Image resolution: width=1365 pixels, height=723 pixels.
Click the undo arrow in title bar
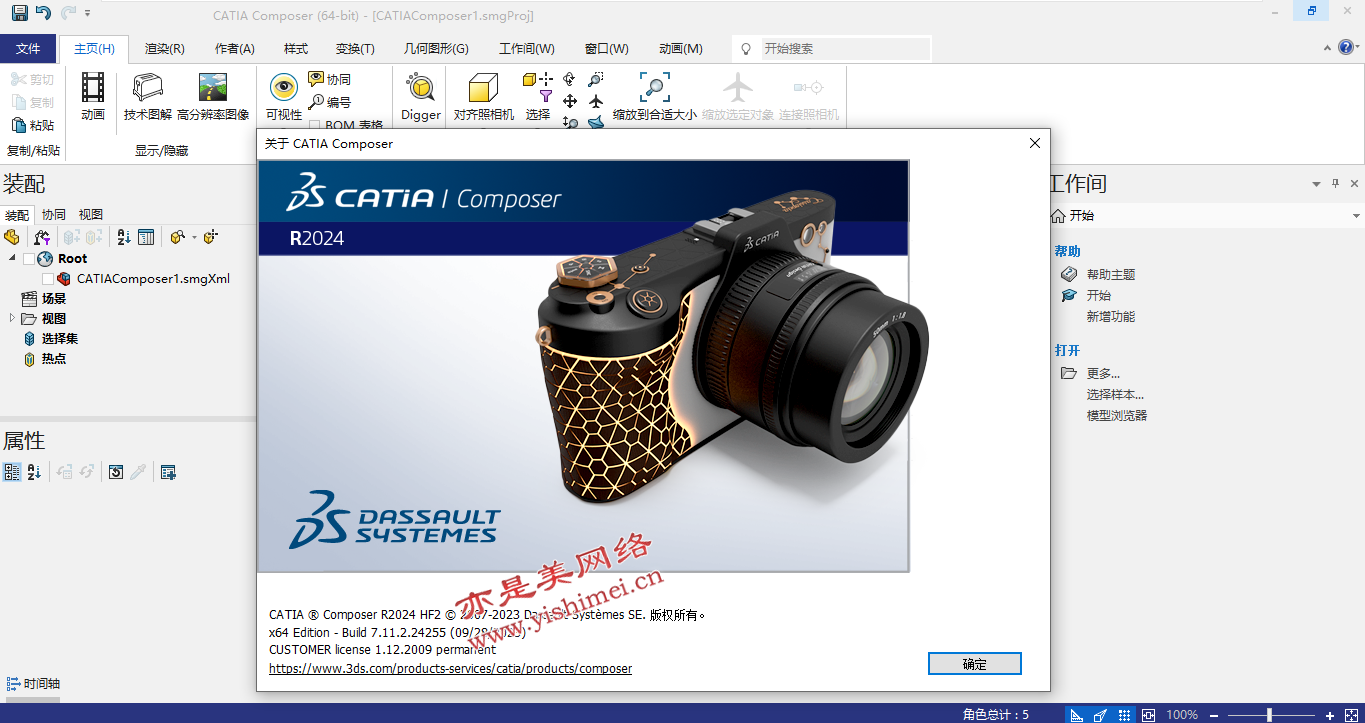[43, 13]
